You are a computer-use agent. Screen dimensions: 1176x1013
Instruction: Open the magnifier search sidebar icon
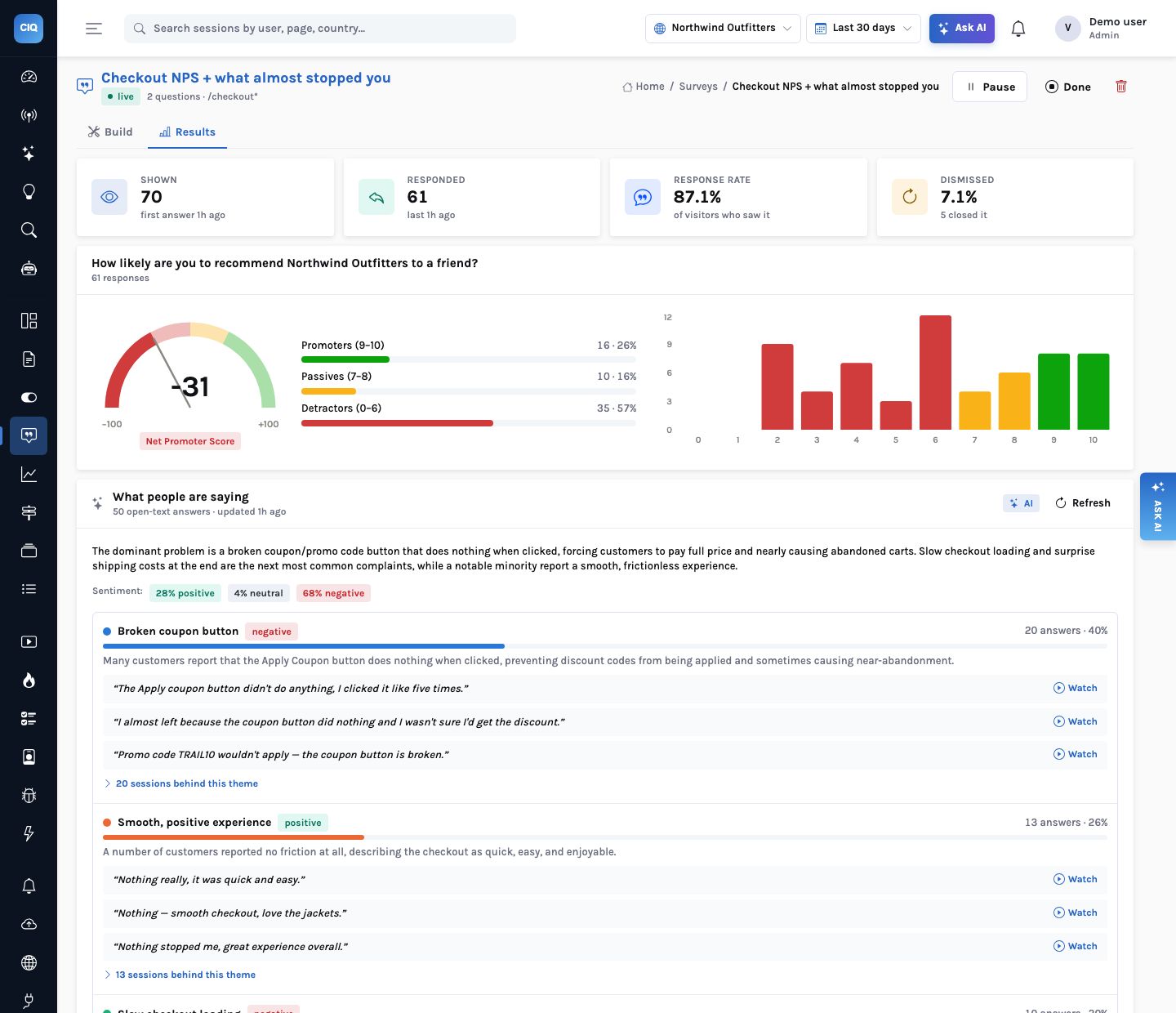pyautogui.click(x=29, y=230)
